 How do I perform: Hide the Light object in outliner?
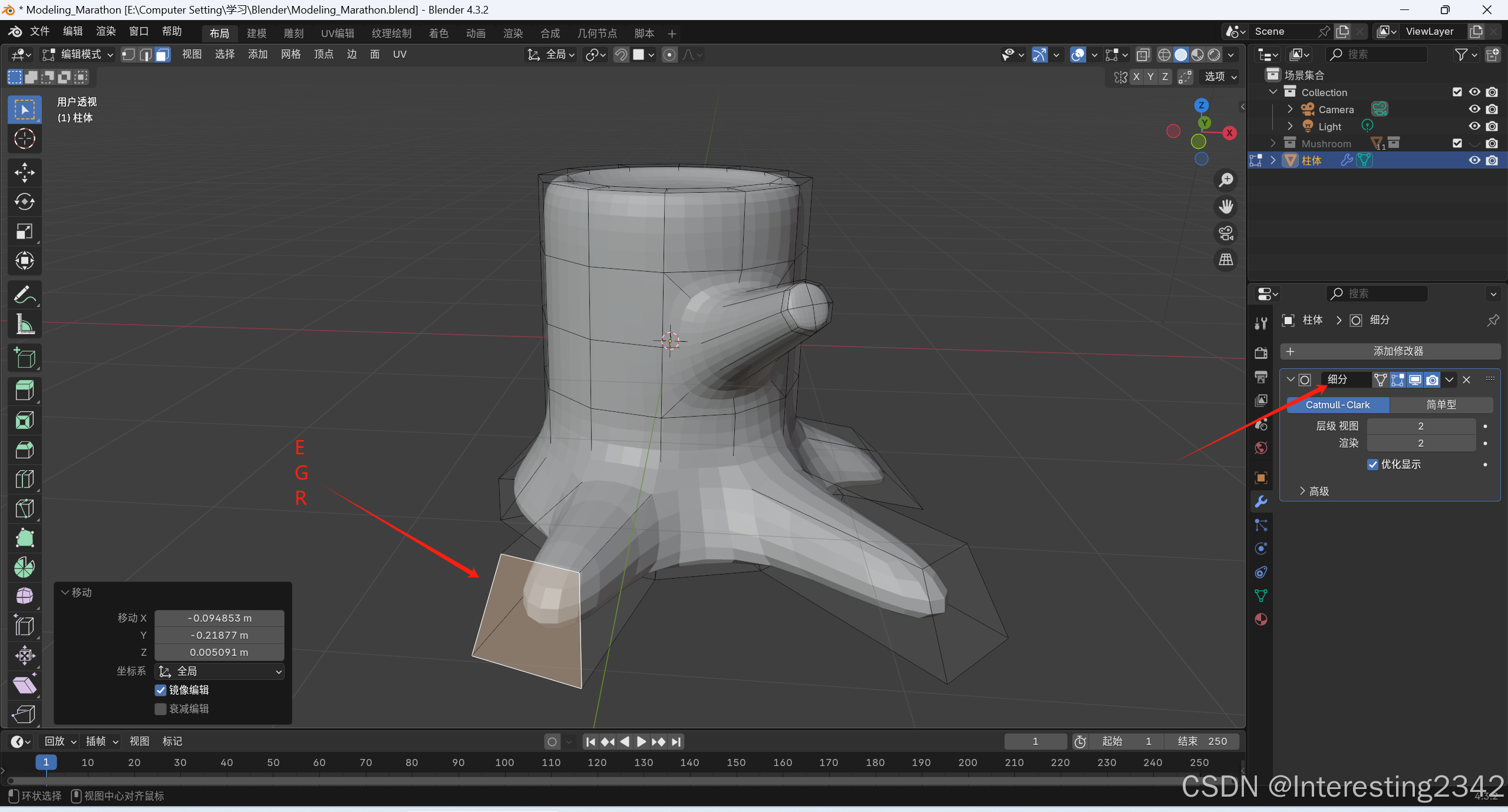pyautogui.click(x=1474, y=126)
